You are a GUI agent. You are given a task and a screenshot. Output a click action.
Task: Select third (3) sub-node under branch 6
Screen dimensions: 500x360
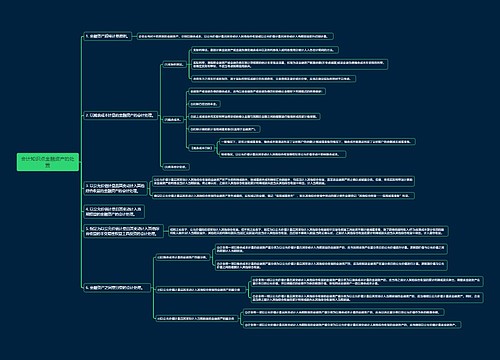[196, 319]
